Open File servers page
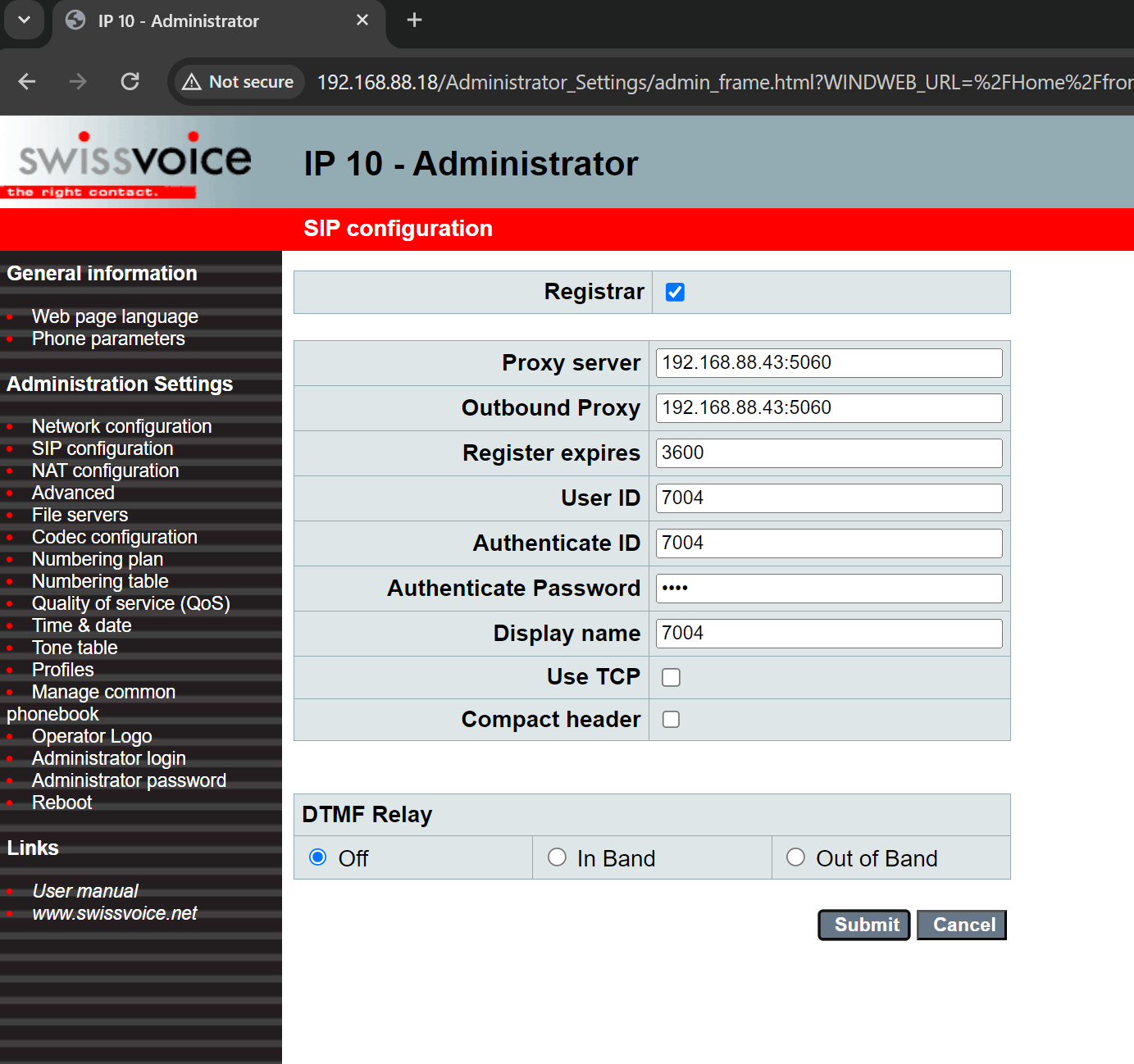This screenshot has width=1134, height=1064. (x=80, y=515)
